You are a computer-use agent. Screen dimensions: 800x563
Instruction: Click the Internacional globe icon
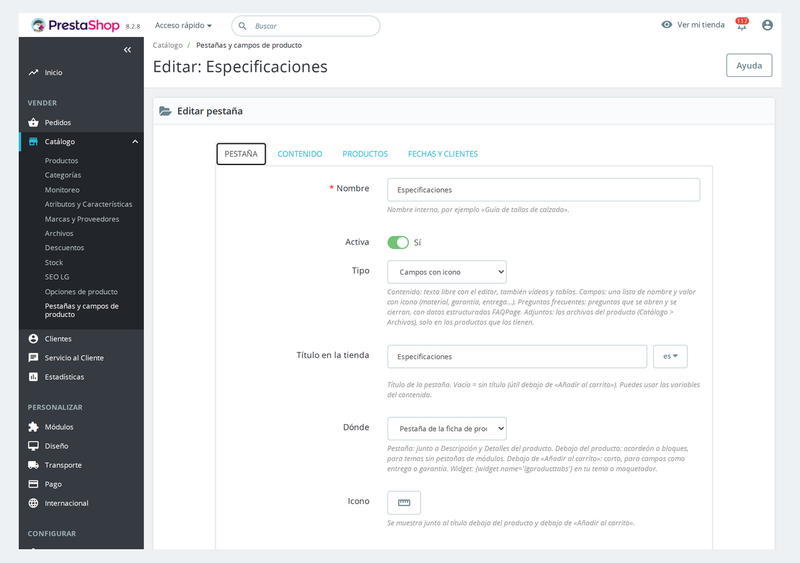pyautogui.click(x=33, y=503)
